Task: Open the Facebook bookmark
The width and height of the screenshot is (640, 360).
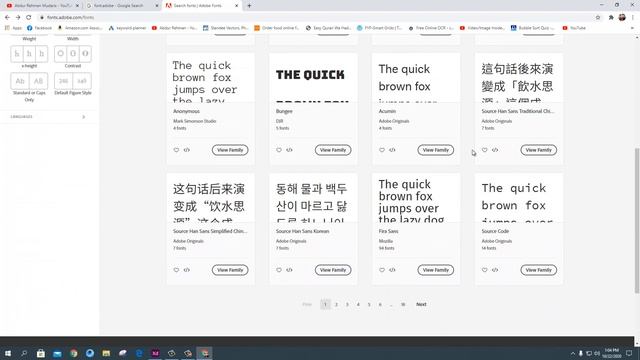Action: pos(40,28)
